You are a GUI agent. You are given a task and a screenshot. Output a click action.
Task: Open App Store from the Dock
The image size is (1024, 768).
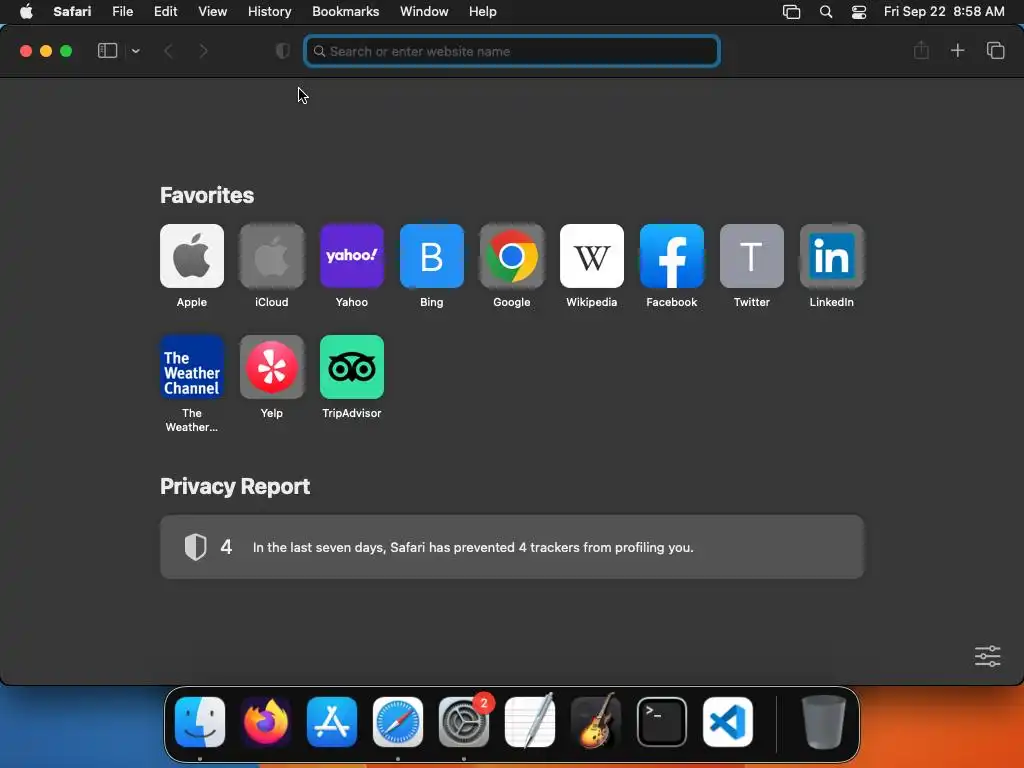tap(332, 722)
